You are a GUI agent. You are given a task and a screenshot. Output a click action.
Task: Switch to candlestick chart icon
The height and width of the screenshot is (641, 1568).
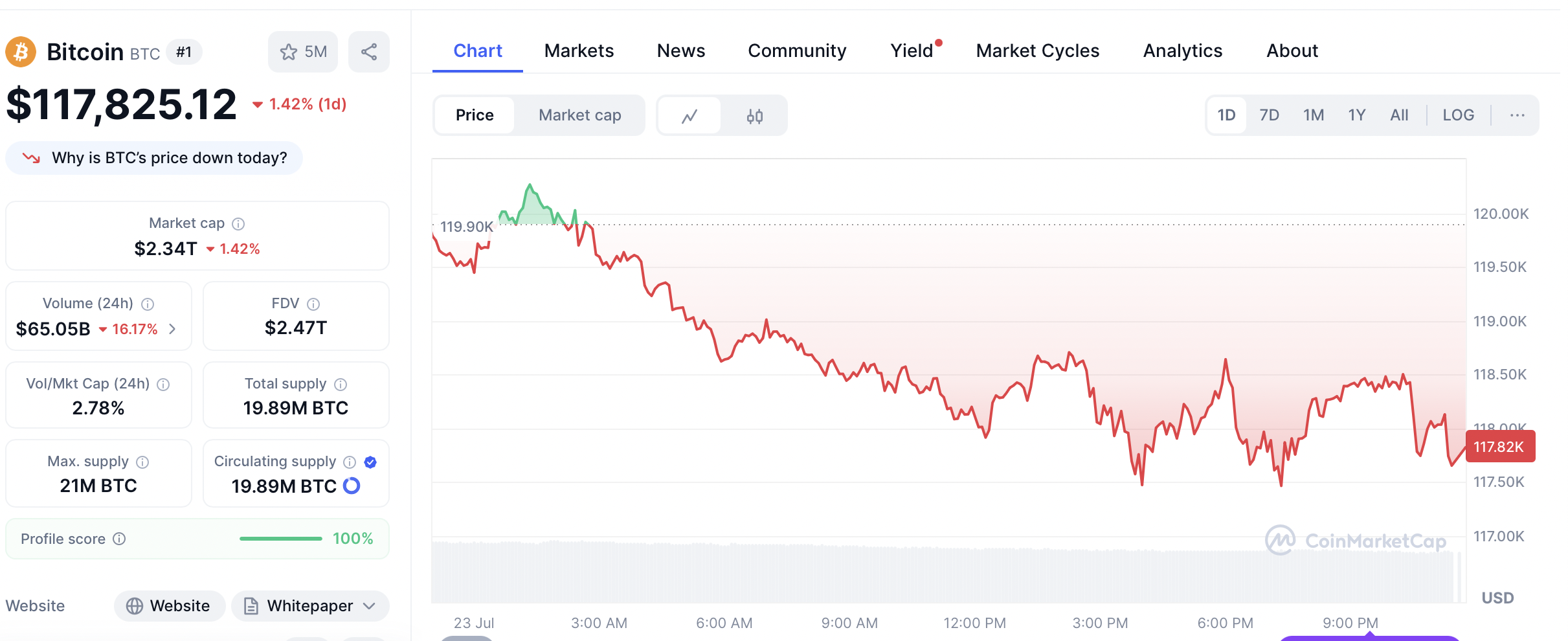[754, 116]
